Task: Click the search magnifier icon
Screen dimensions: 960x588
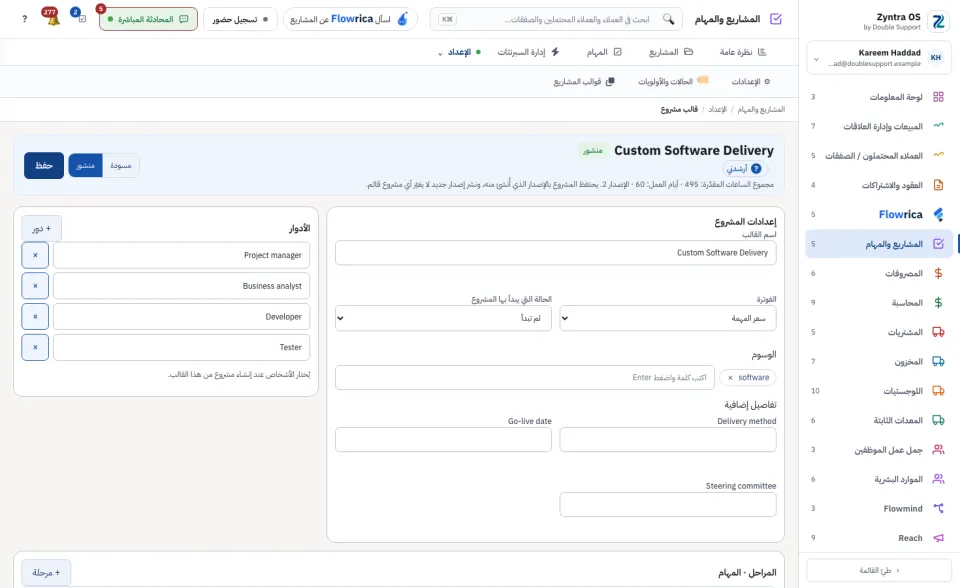Action: (669, 19)
